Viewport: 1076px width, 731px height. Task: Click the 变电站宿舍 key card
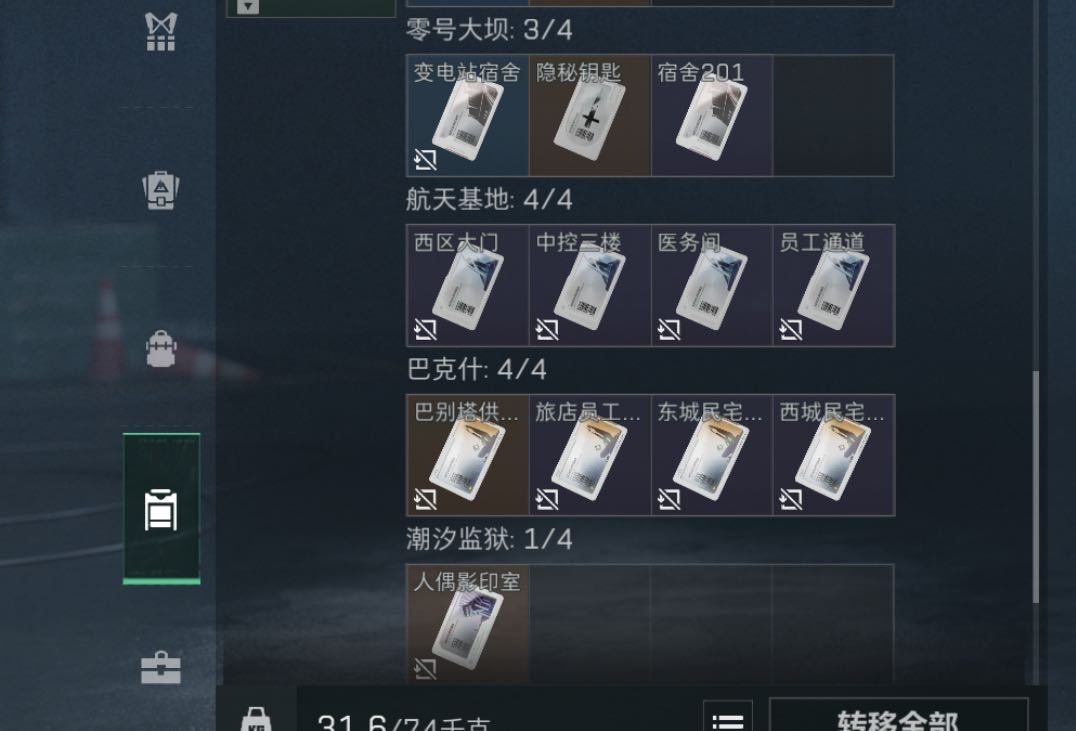coord(467,115)
